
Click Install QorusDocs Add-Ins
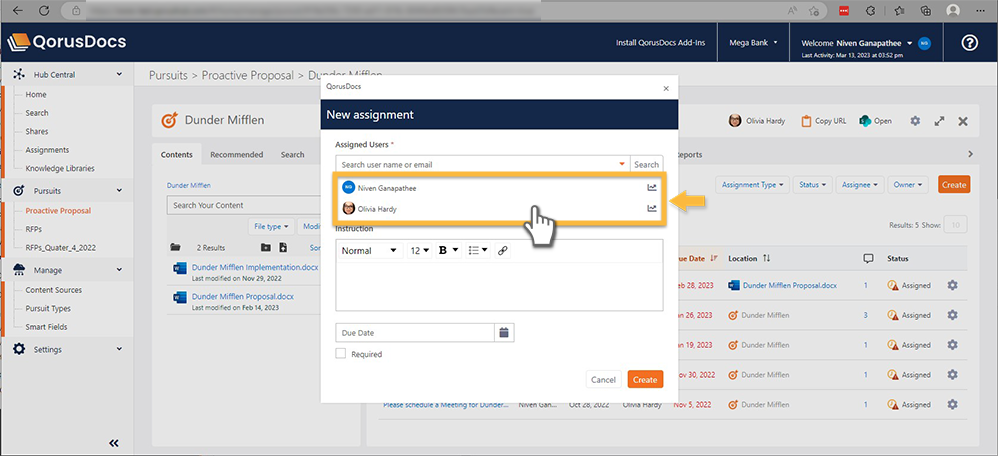coord(660,43)
